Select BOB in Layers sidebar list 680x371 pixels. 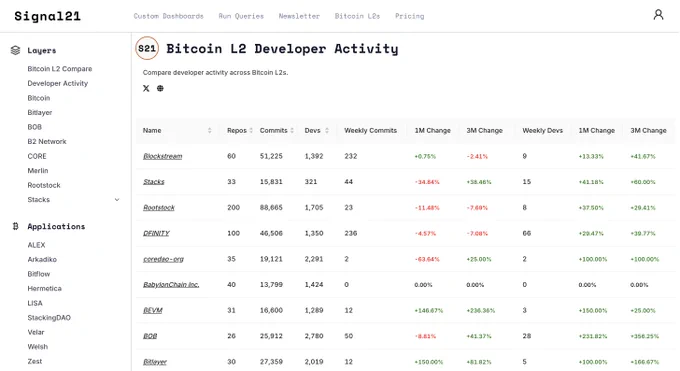[34, 127]
